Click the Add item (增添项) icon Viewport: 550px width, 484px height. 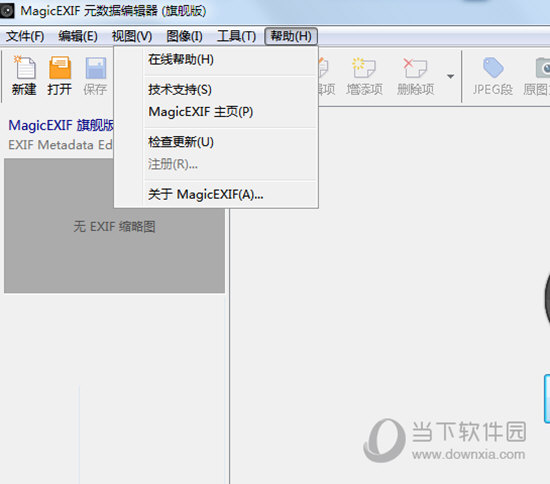click(x=364, y=67)
